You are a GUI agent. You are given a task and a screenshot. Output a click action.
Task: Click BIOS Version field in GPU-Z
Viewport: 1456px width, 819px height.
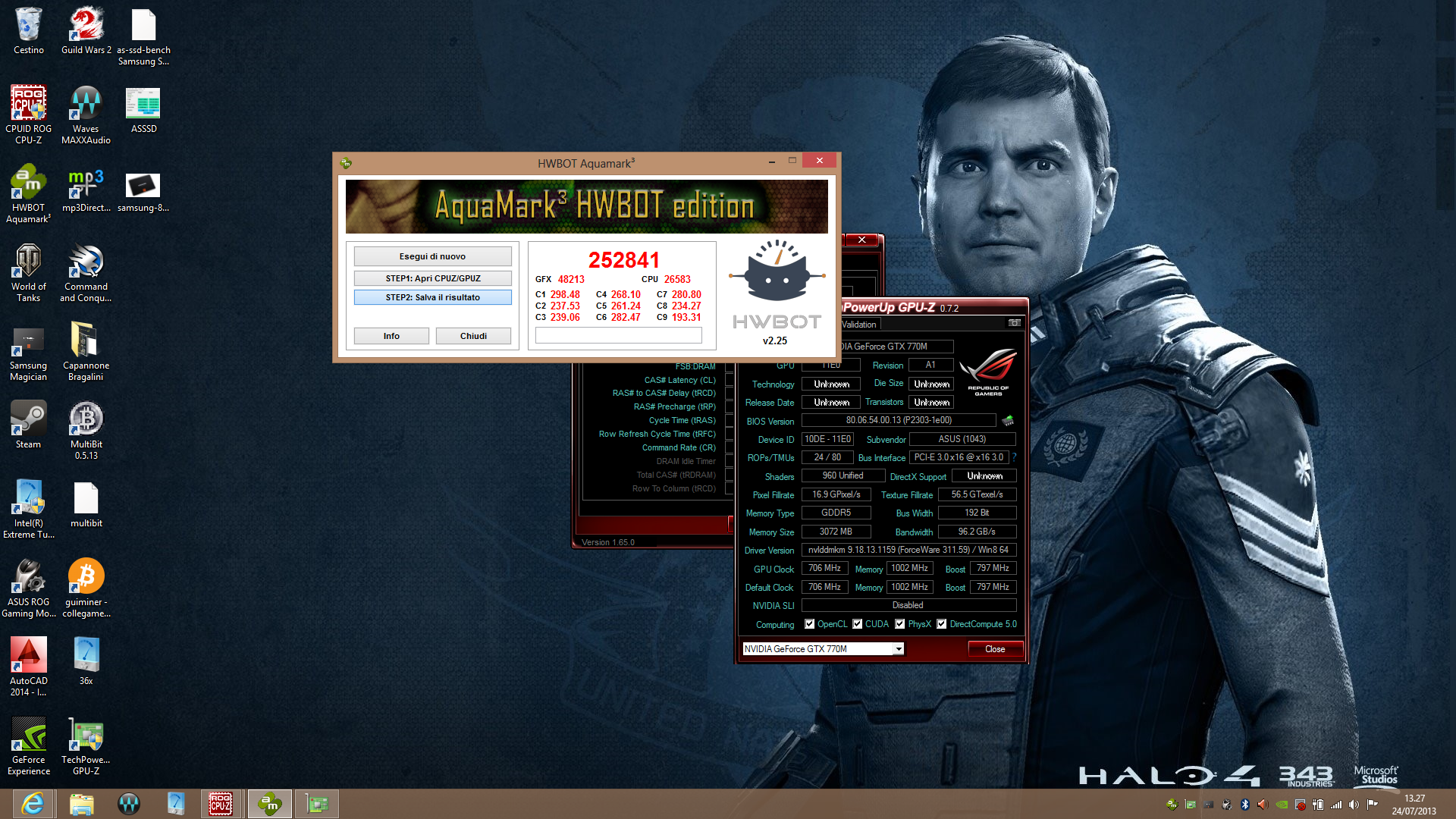899,420
